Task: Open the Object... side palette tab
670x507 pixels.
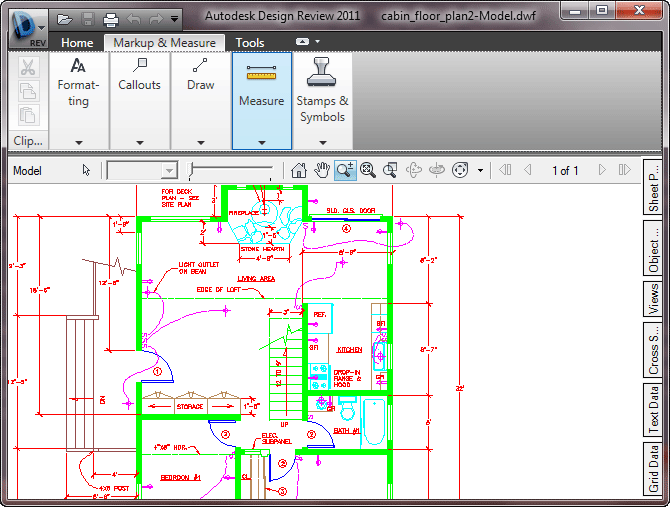Action: 653,248
